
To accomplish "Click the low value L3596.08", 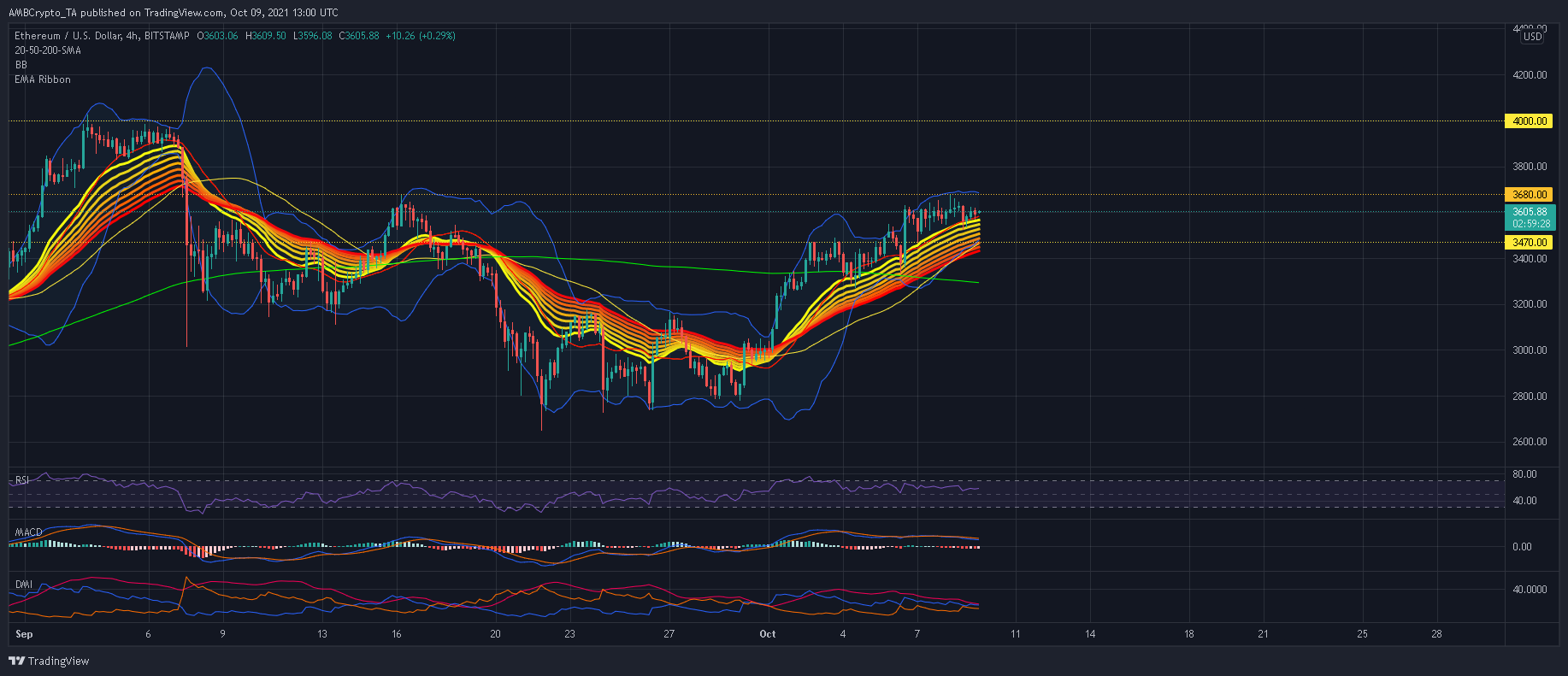I will click(312, 36).
